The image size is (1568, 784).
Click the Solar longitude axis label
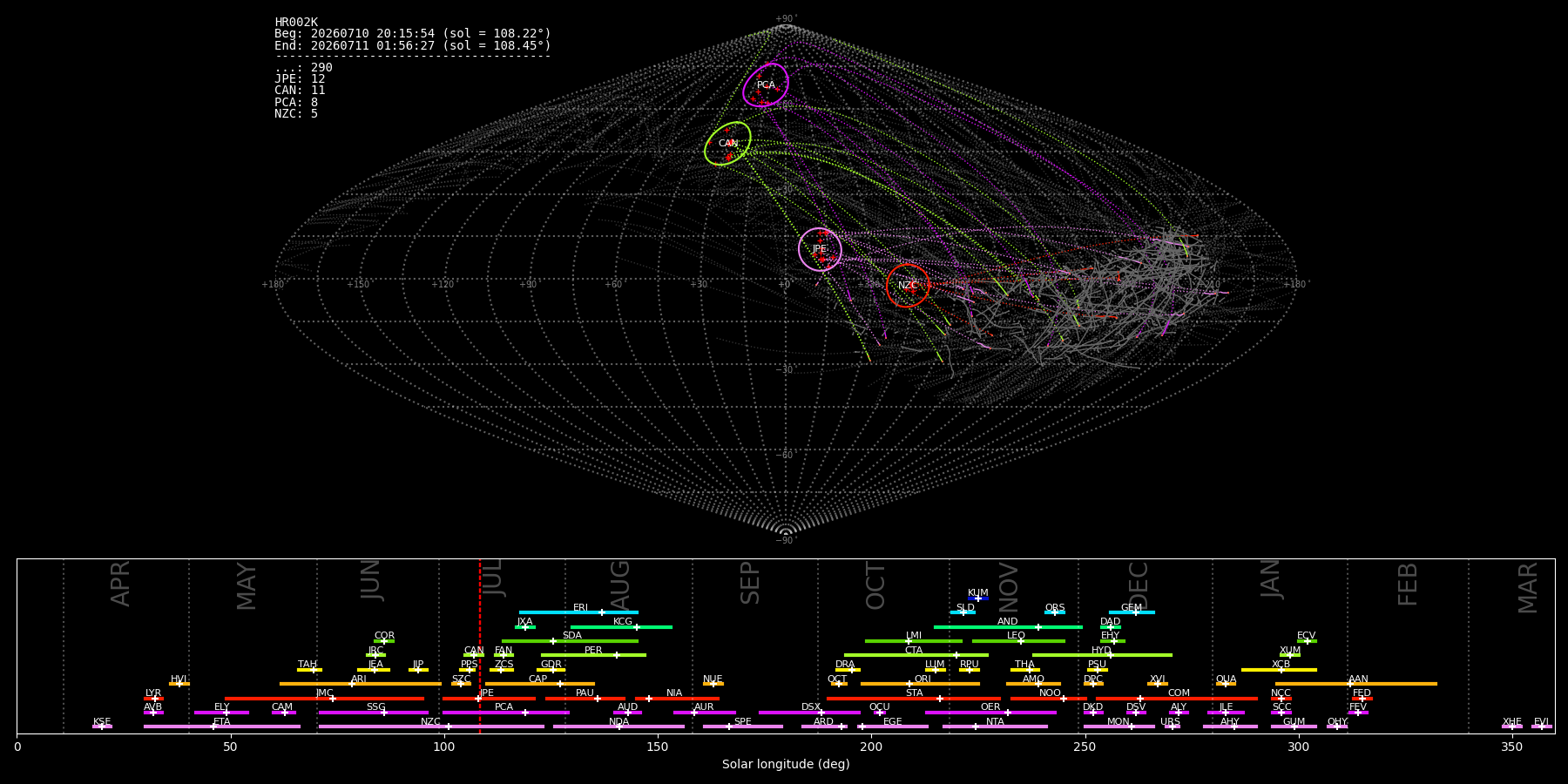click(786, 765)
